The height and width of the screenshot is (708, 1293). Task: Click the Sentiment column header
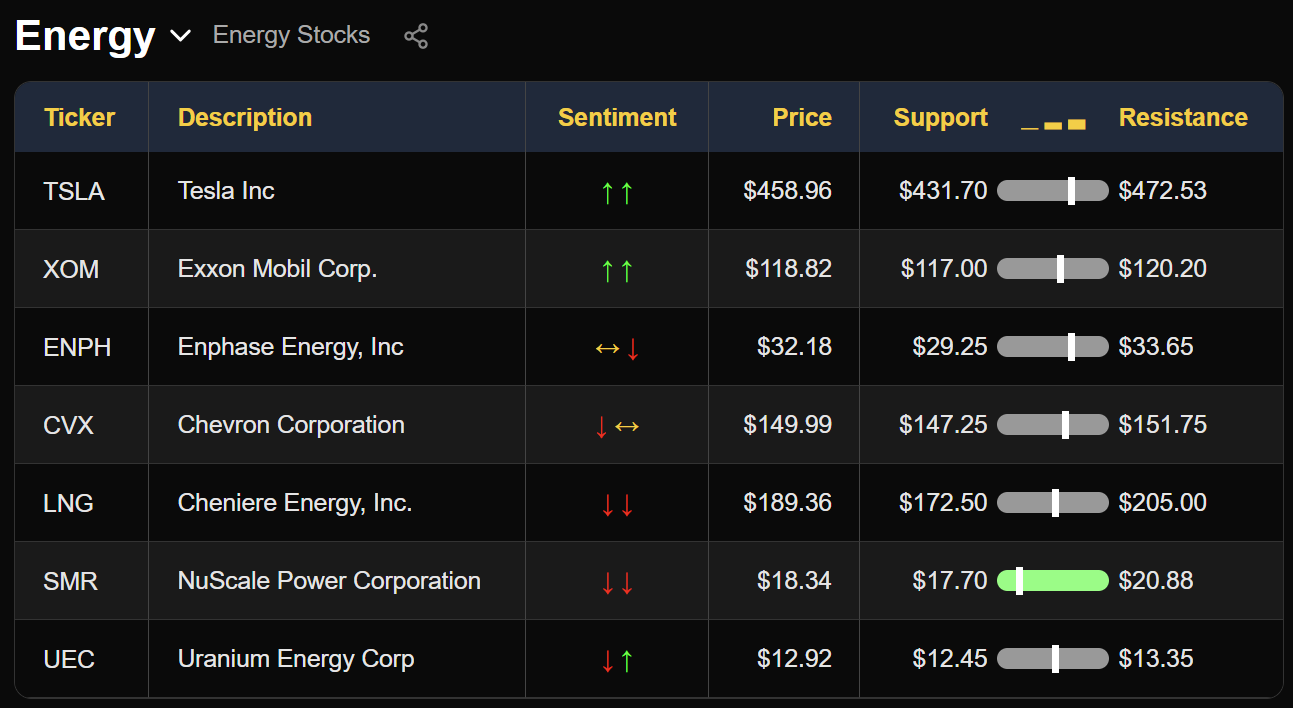pos(617,117)
